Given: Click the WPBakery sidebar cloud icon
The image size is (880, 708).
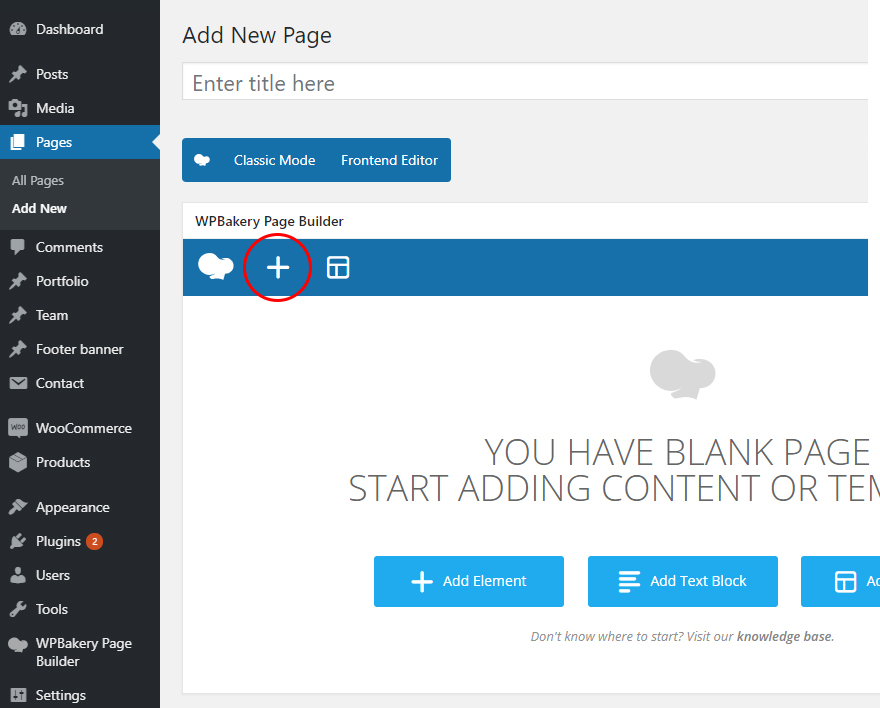Looking at the screenshot, I should tap(18, 645).
